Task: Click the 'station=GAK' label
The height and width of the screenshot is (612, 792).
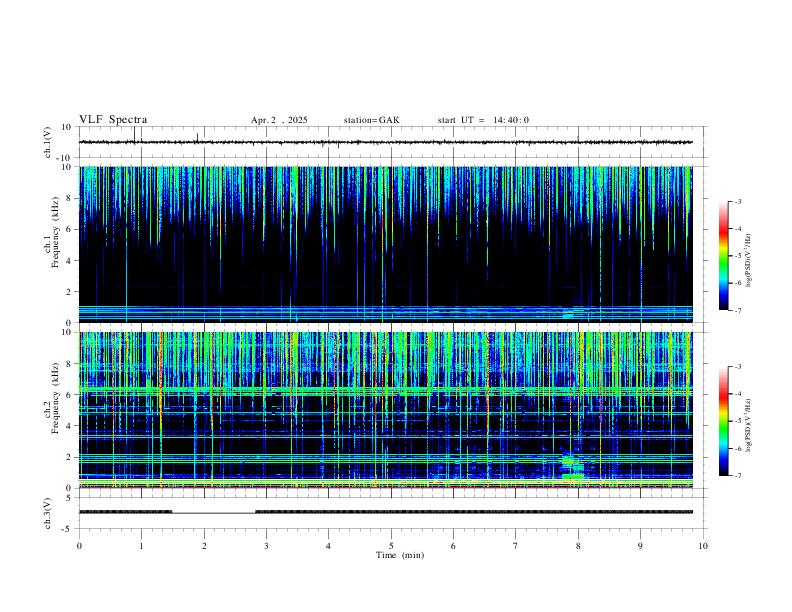Action: [x=371, y=120]
